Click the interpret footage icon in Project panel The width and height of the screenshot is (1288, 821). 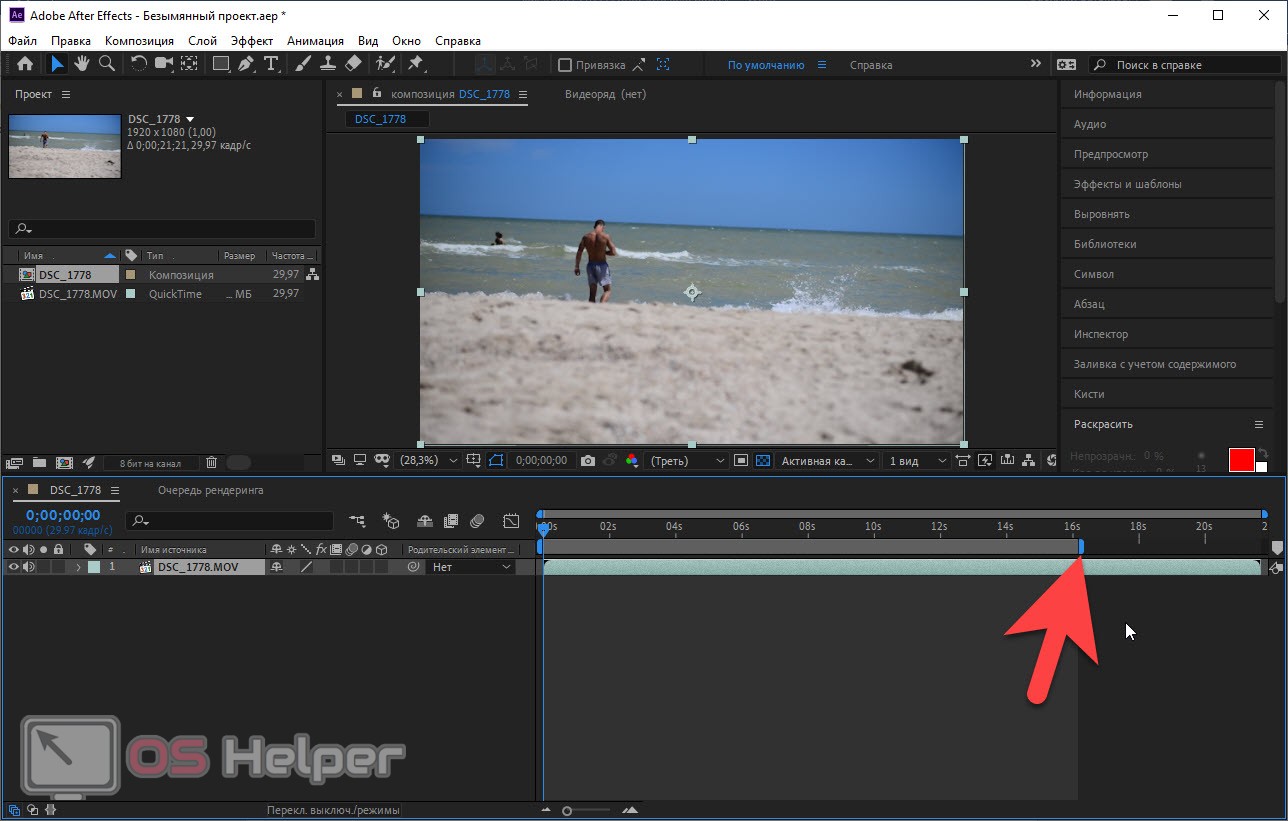pos(14,462)
